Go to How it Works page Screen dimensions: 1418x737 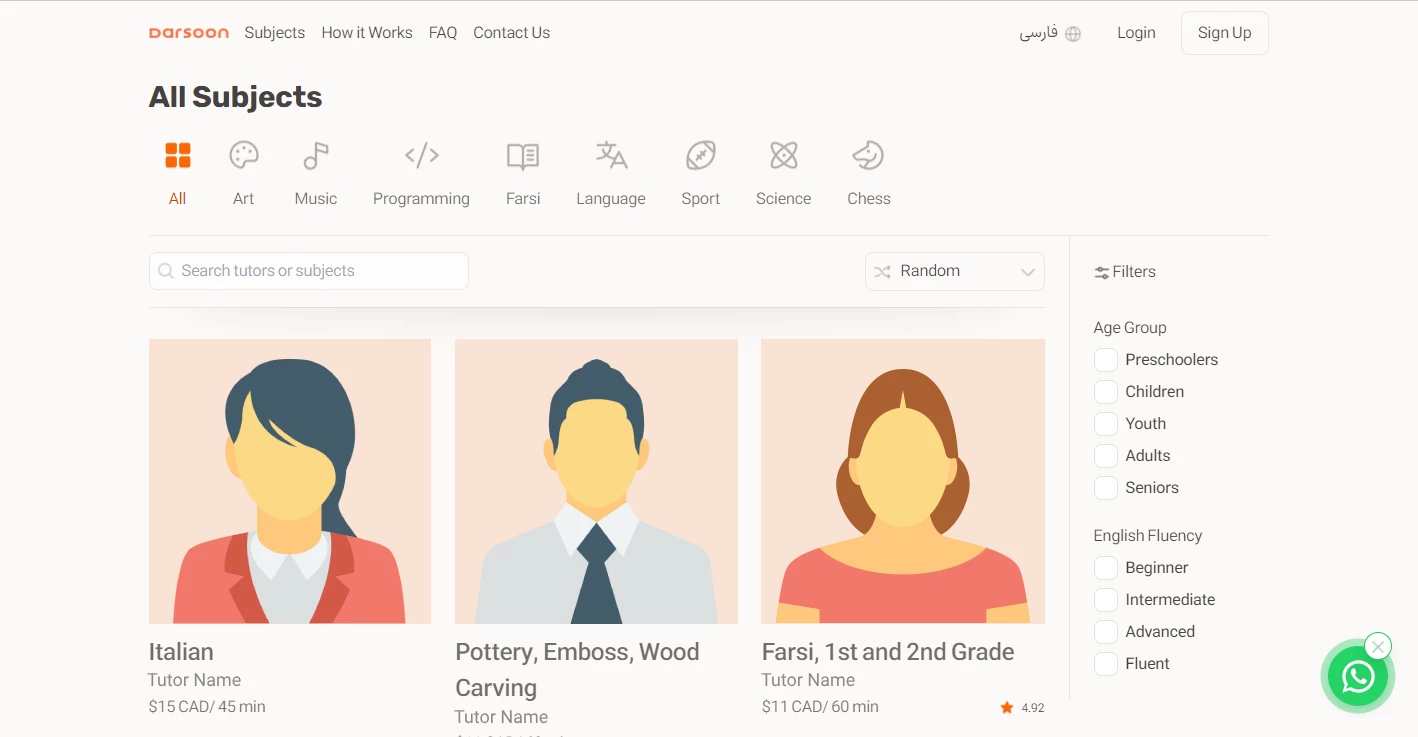(x=367, y=33)
